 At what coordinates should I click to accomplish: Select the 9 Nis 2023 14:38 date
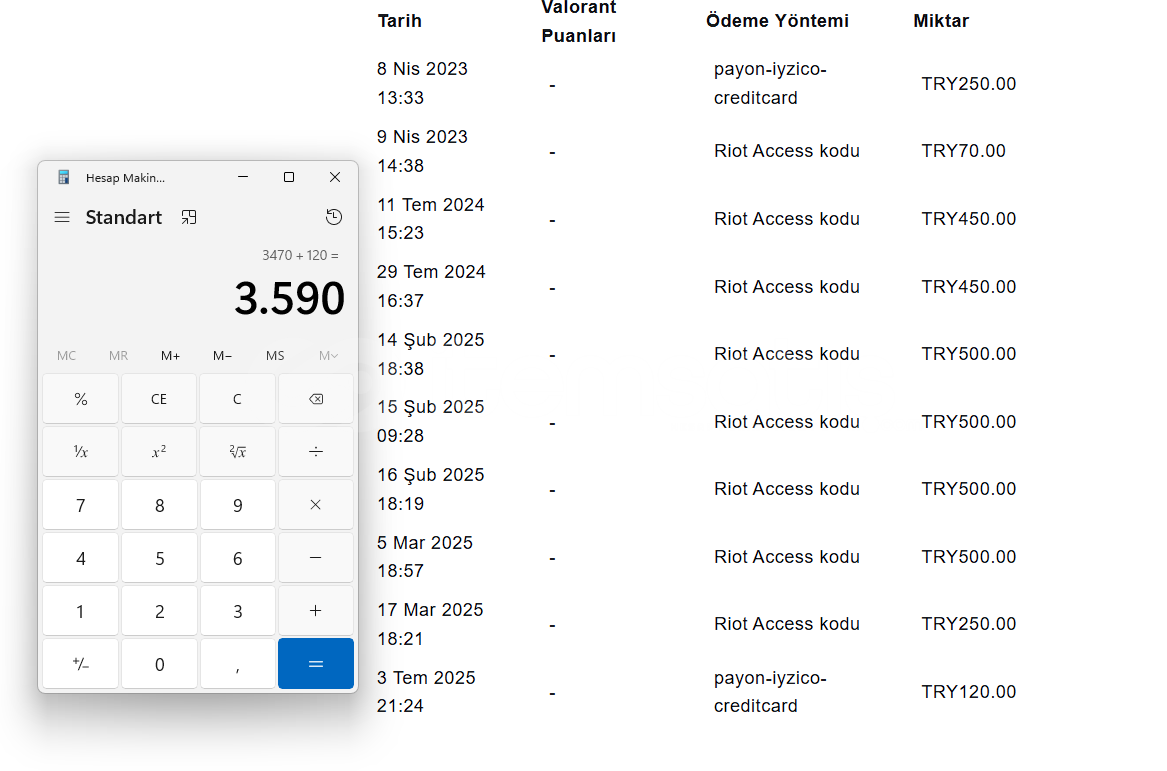(x=422, y=151)
